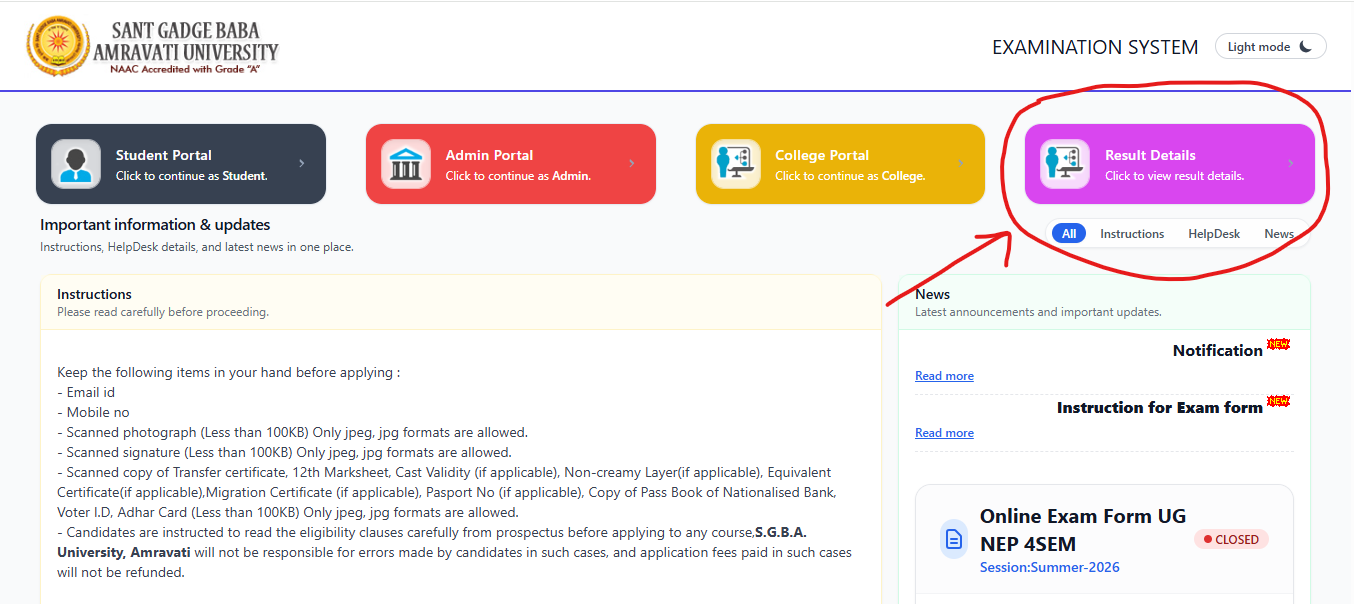This screenshot has height=604, width=1354.
Task: Click the university logo emblem
Action: 57,46
